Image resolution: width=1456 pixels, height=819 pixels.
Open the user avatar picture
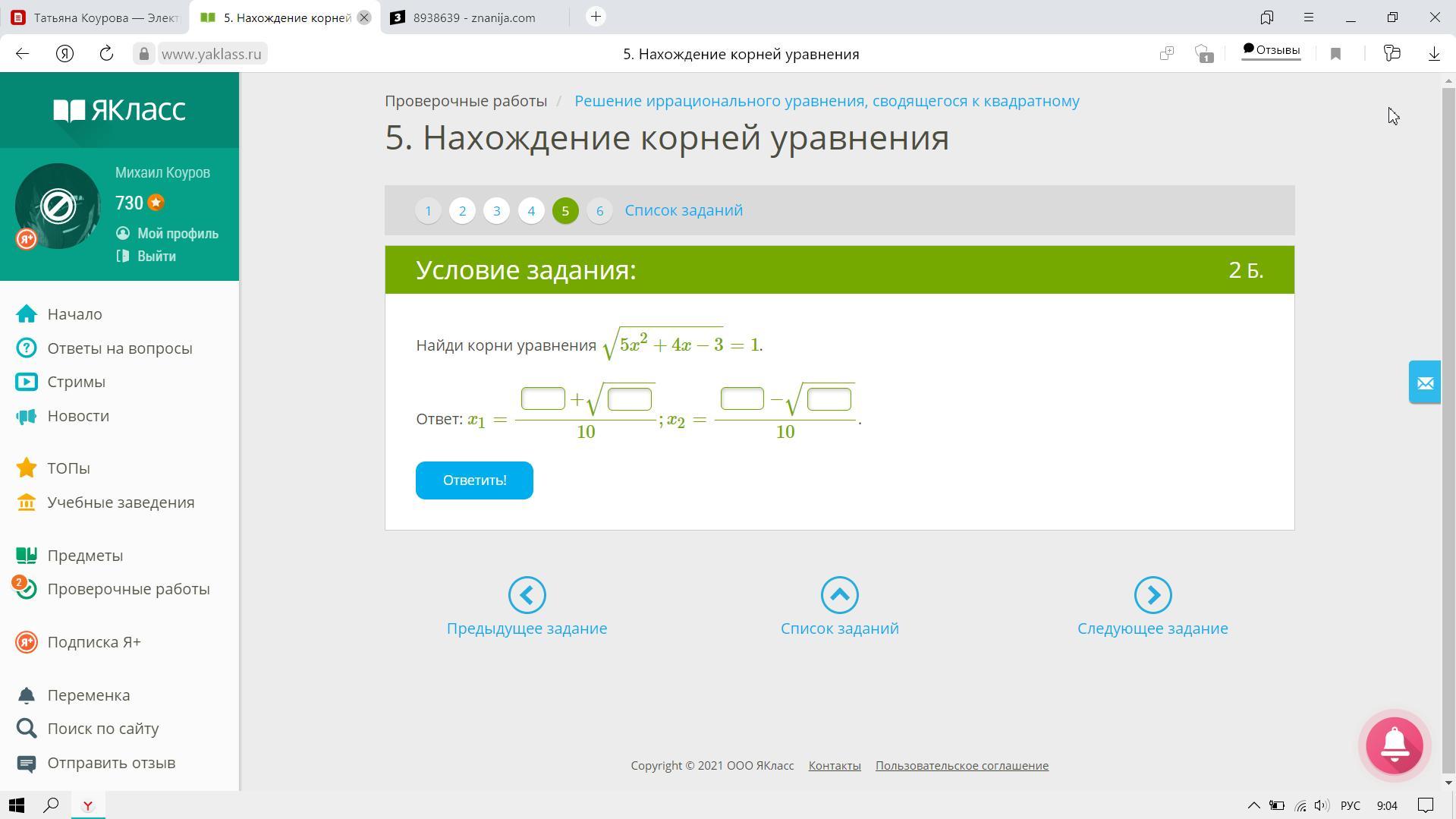point(58,206)
